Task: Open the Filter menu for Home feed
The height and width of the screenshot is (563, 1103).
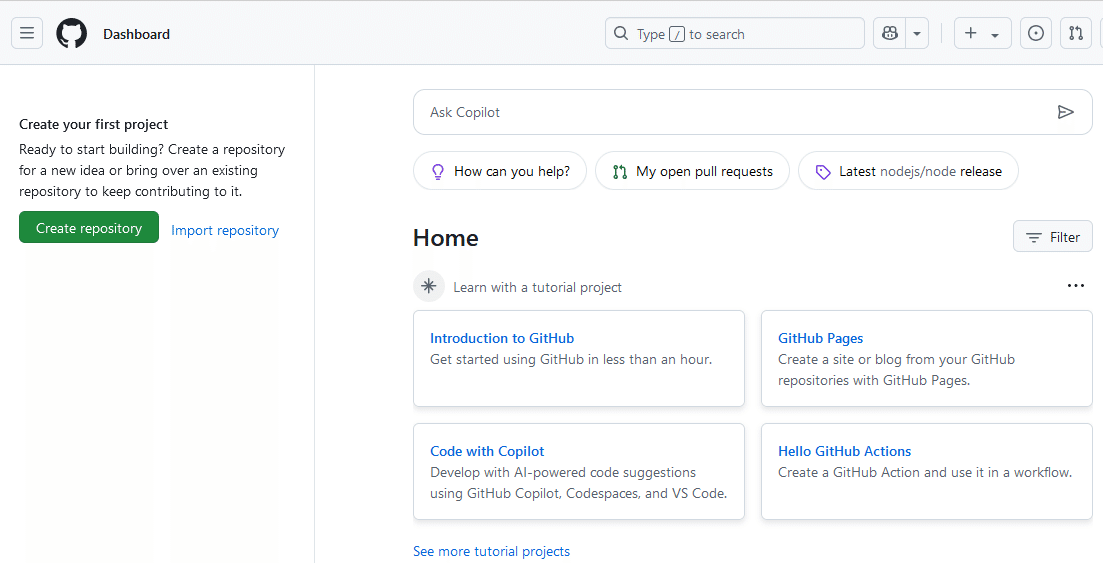Action: [1052, 237]
